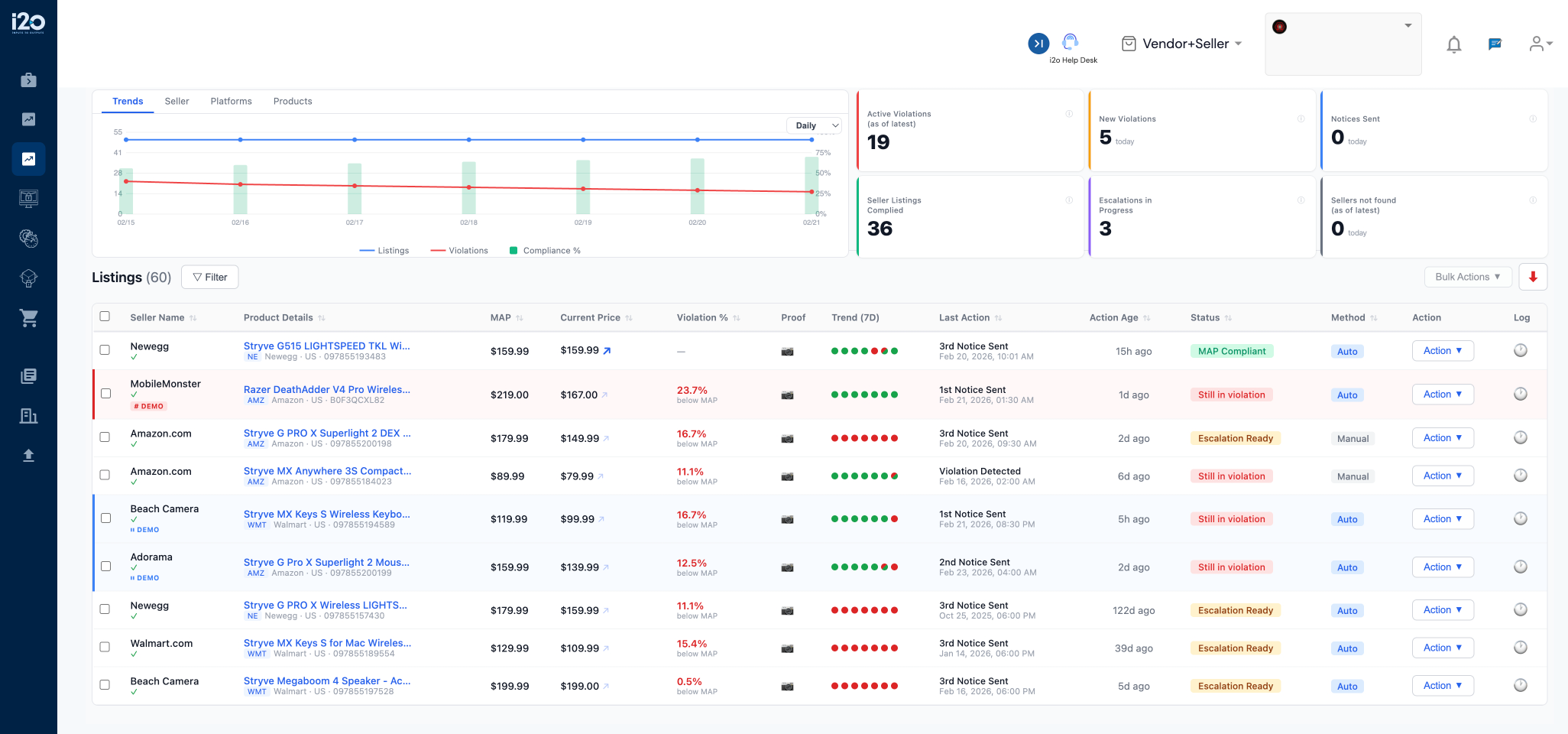This screenshot has height=734, width=1568.
Task: Open Stryve MX Anywhere 3S Compact link
Action: click(327, 471)
